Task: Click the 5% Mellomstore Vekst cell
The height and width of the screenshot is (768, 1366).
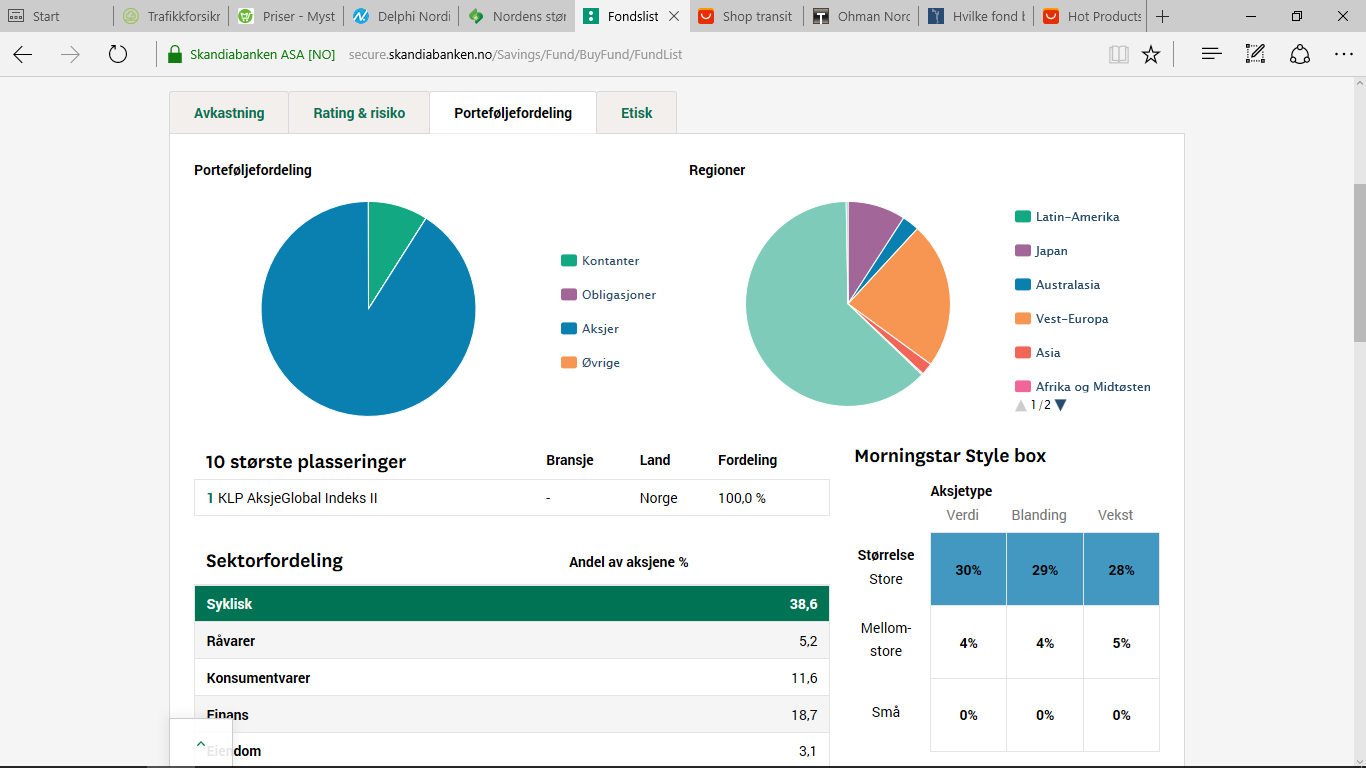Action: (x=1121, y=643)
